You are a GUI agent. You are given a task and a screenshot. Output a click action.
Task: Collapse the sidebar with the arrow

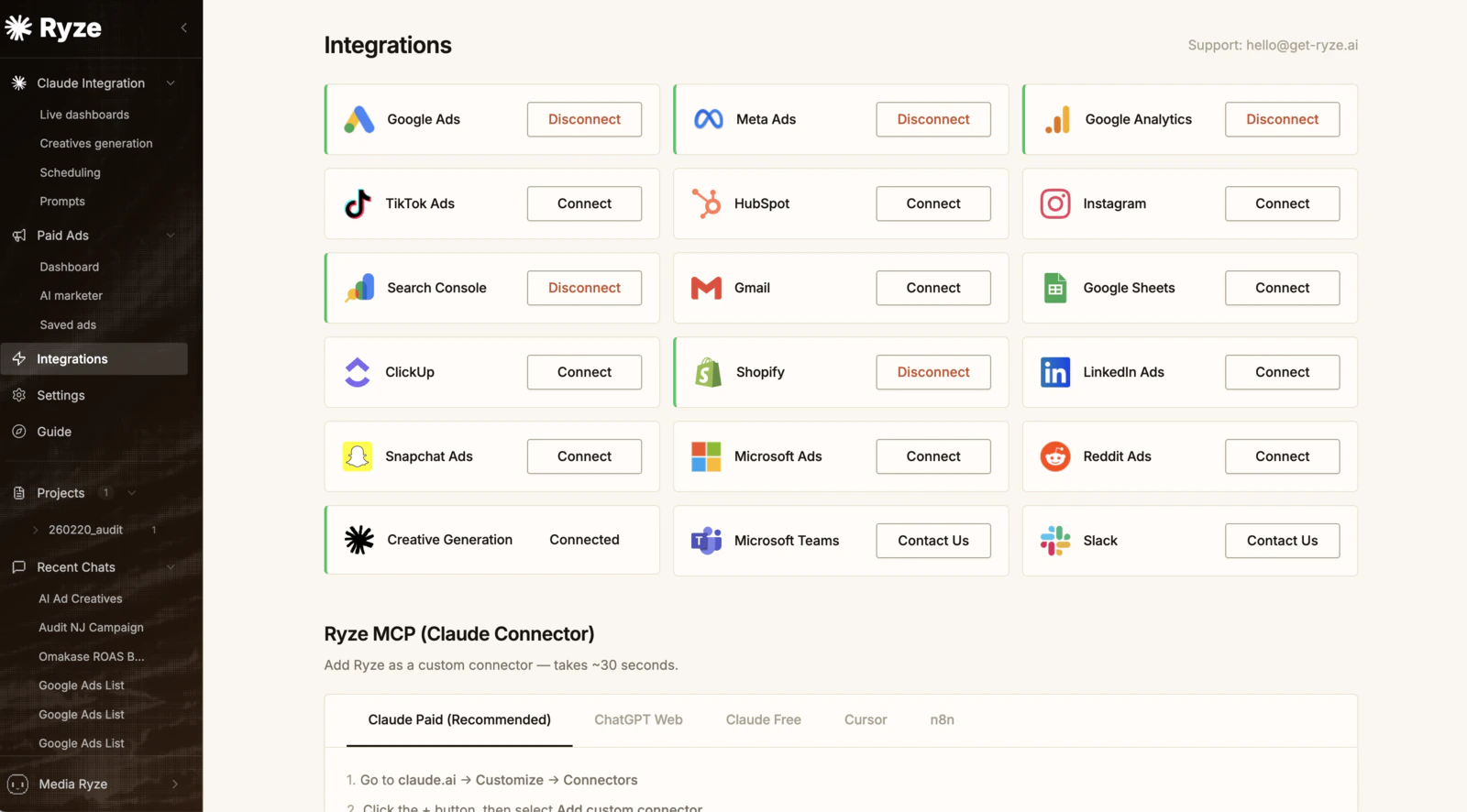(184, 27)
